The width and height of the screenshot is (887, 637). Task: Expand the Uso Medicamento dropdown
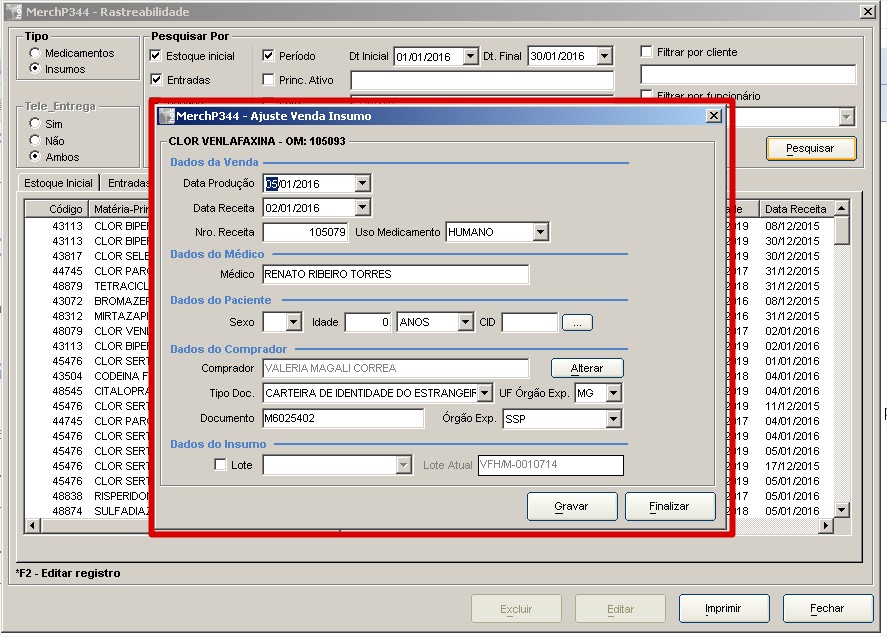[x=540, y=232]
